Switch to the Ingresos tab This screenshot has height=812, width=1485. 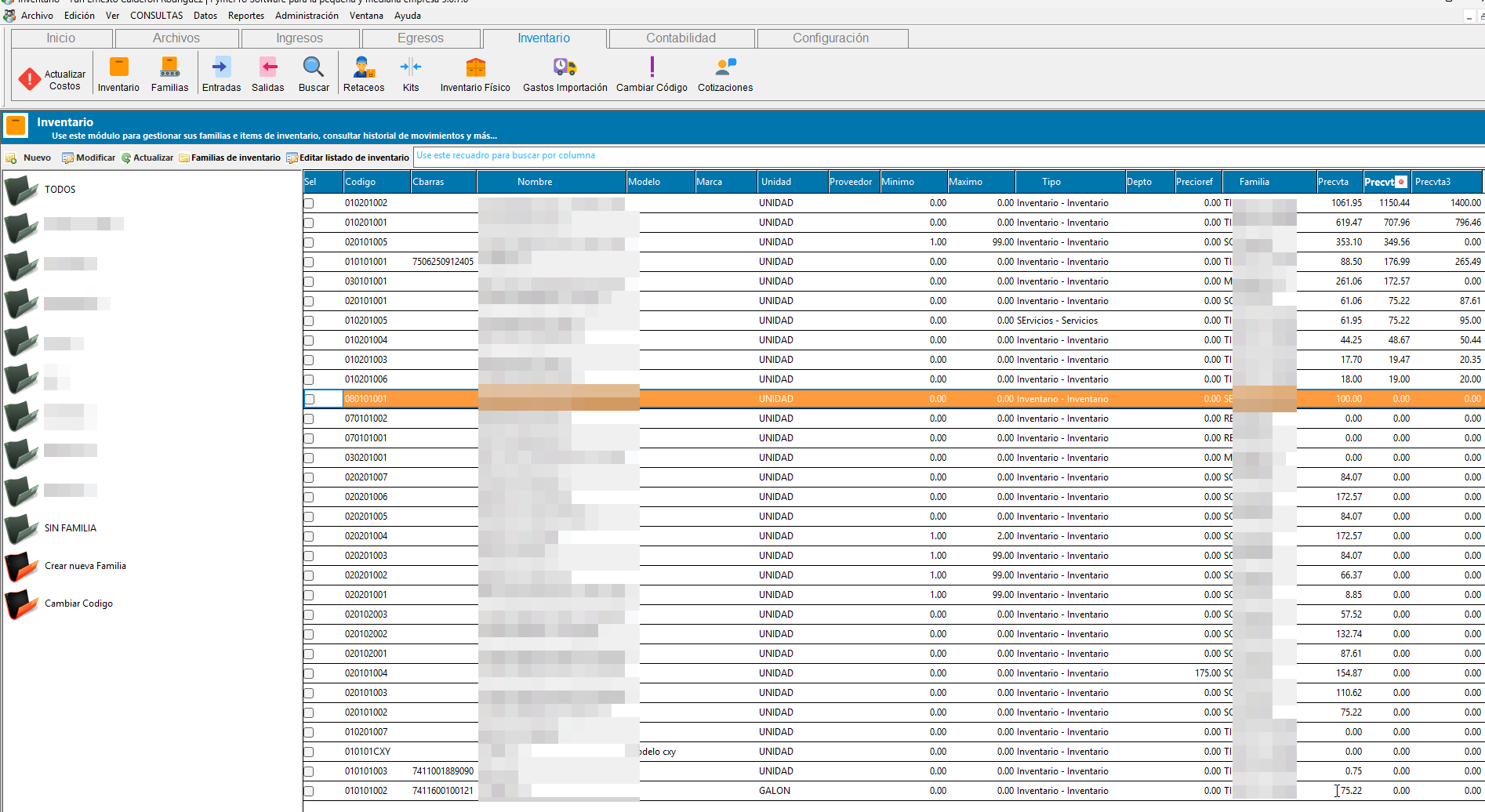[x=300, y=38]
